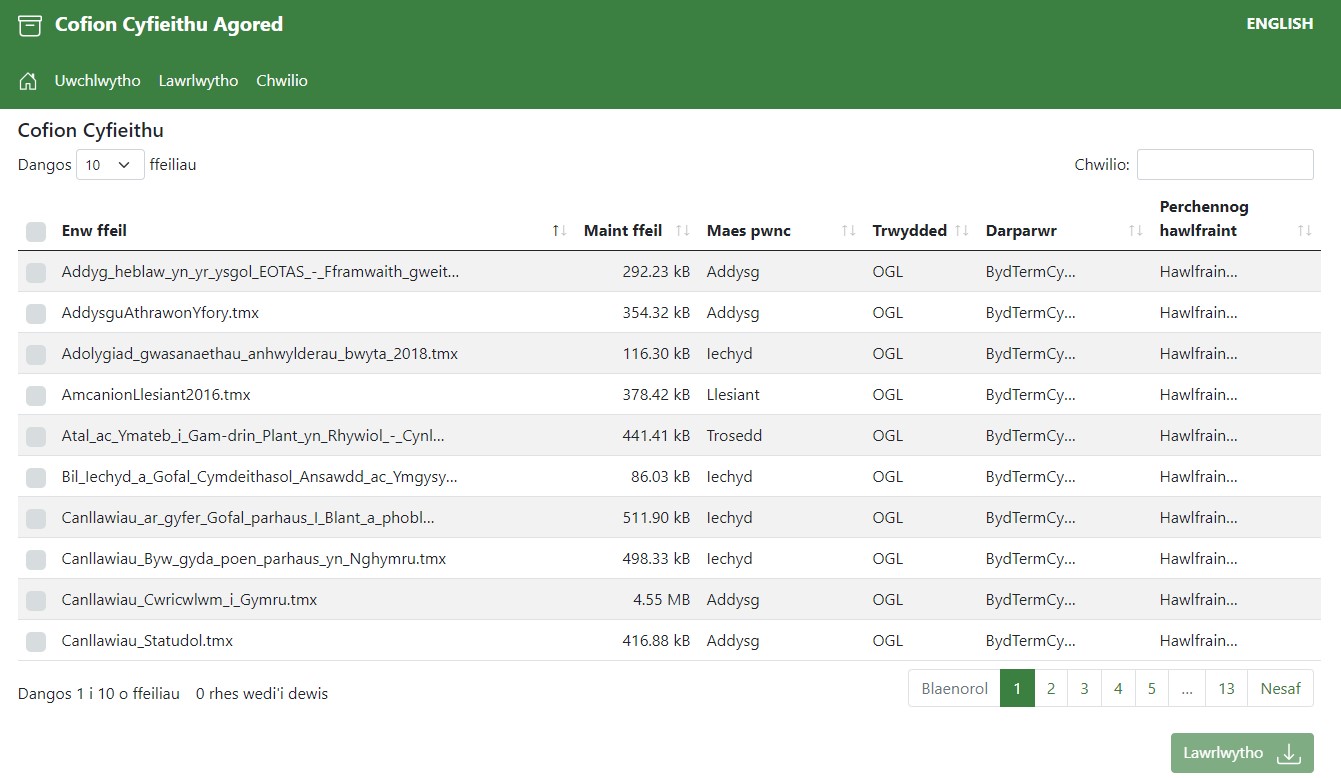Click the 292.23 kB size cell
1341x778 pixels.
pos(656,272)
